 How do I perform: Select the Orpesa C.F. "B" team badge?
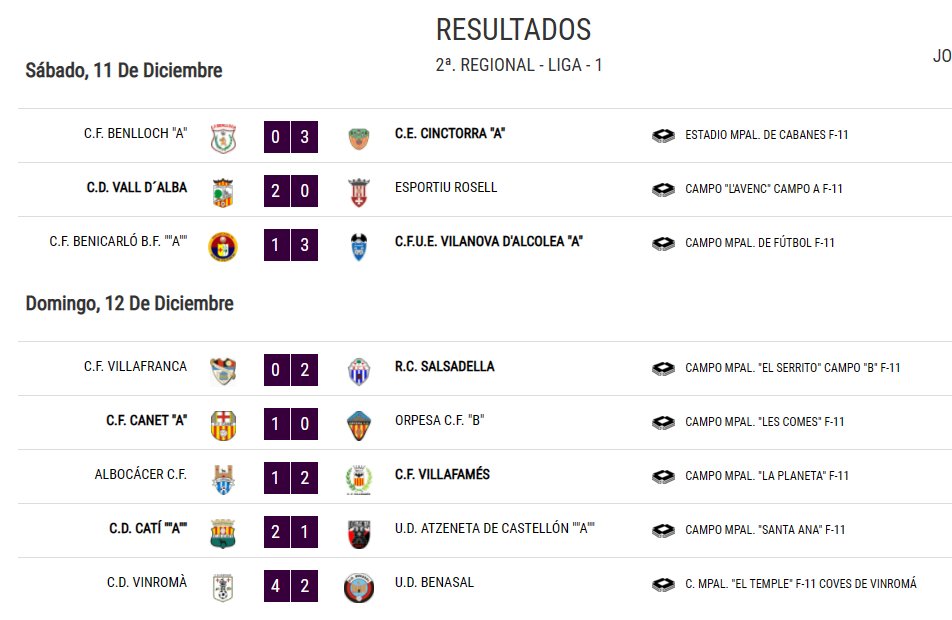coord(359,426)
